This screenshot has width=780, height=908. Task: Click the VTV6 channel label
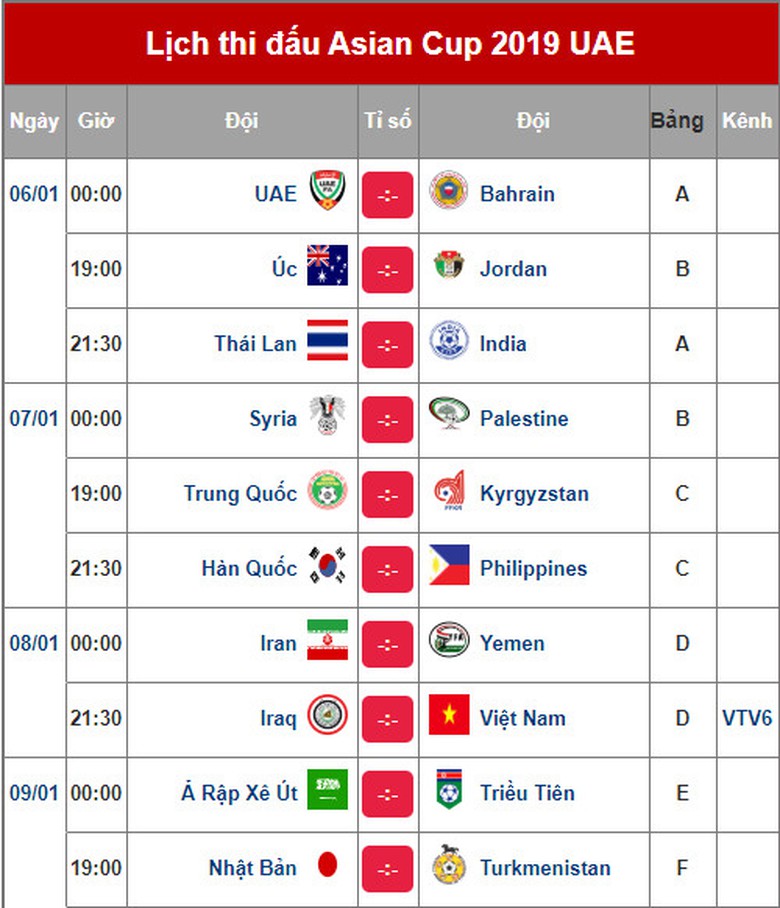point(747,718)
